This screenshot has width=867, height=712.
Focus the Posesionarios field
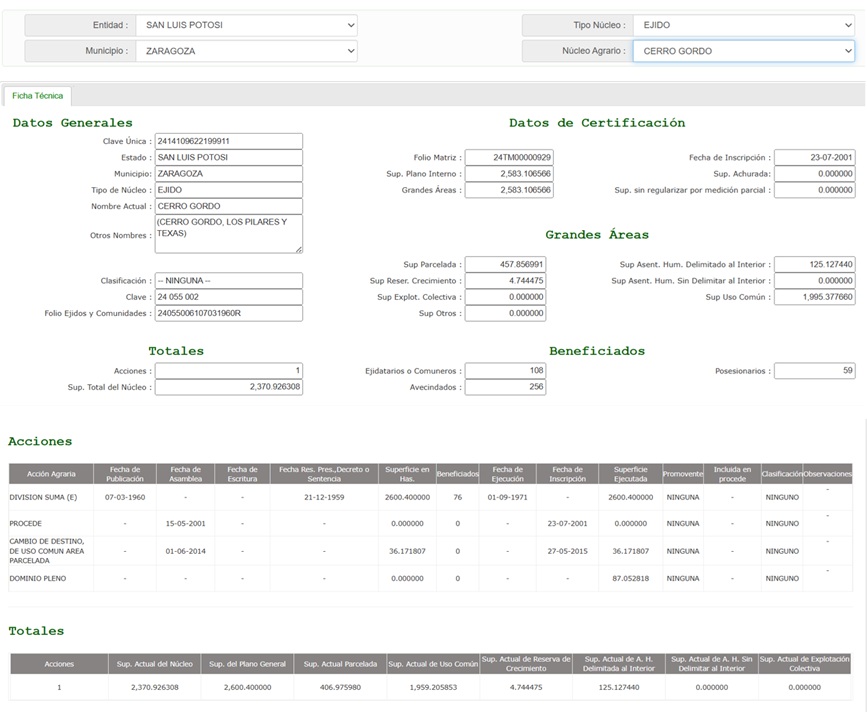(815, 370)
